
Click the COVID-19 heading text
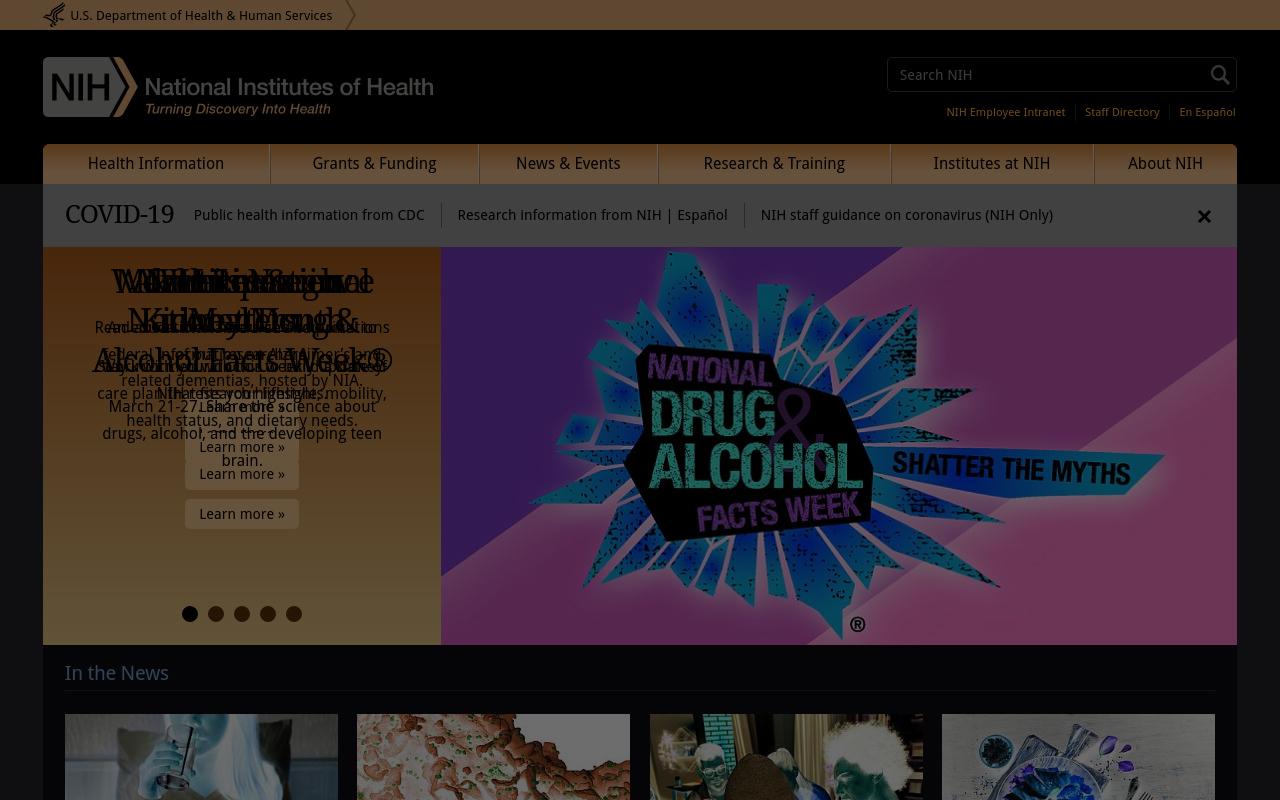tap(119, 215)
